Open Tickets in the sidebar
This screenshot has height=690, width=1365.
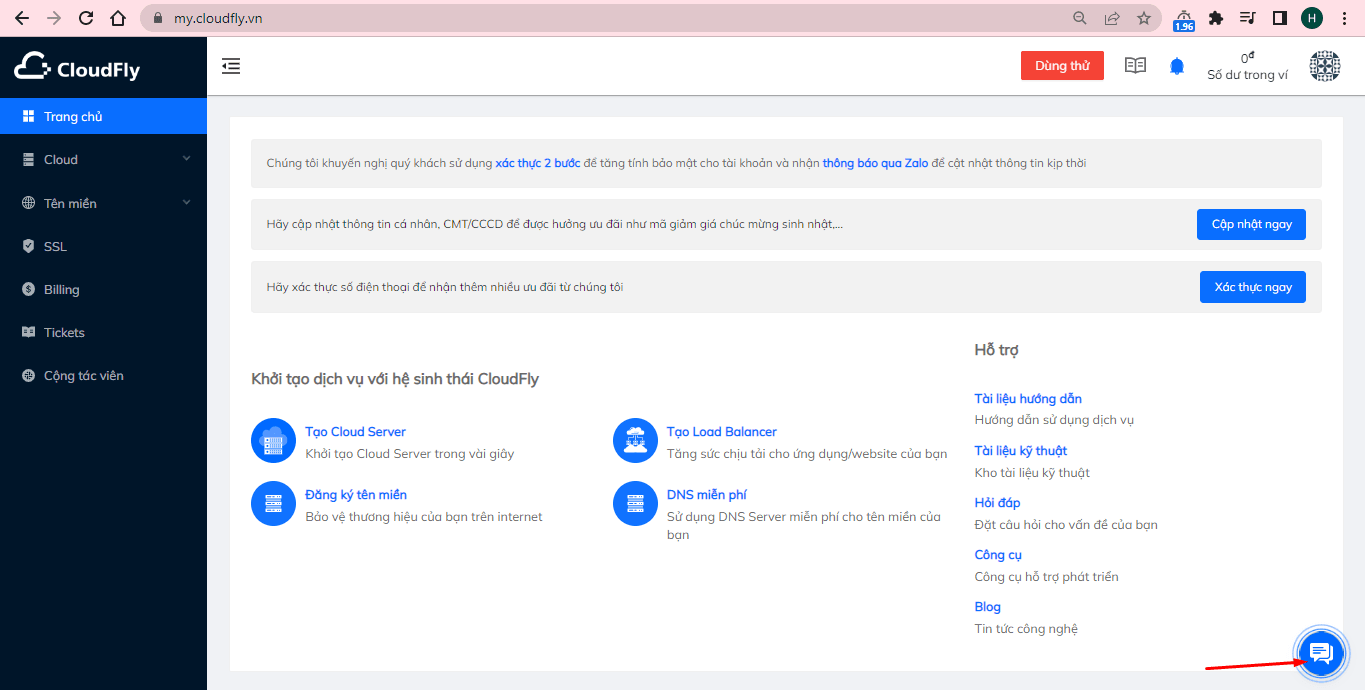click(103, 332)
